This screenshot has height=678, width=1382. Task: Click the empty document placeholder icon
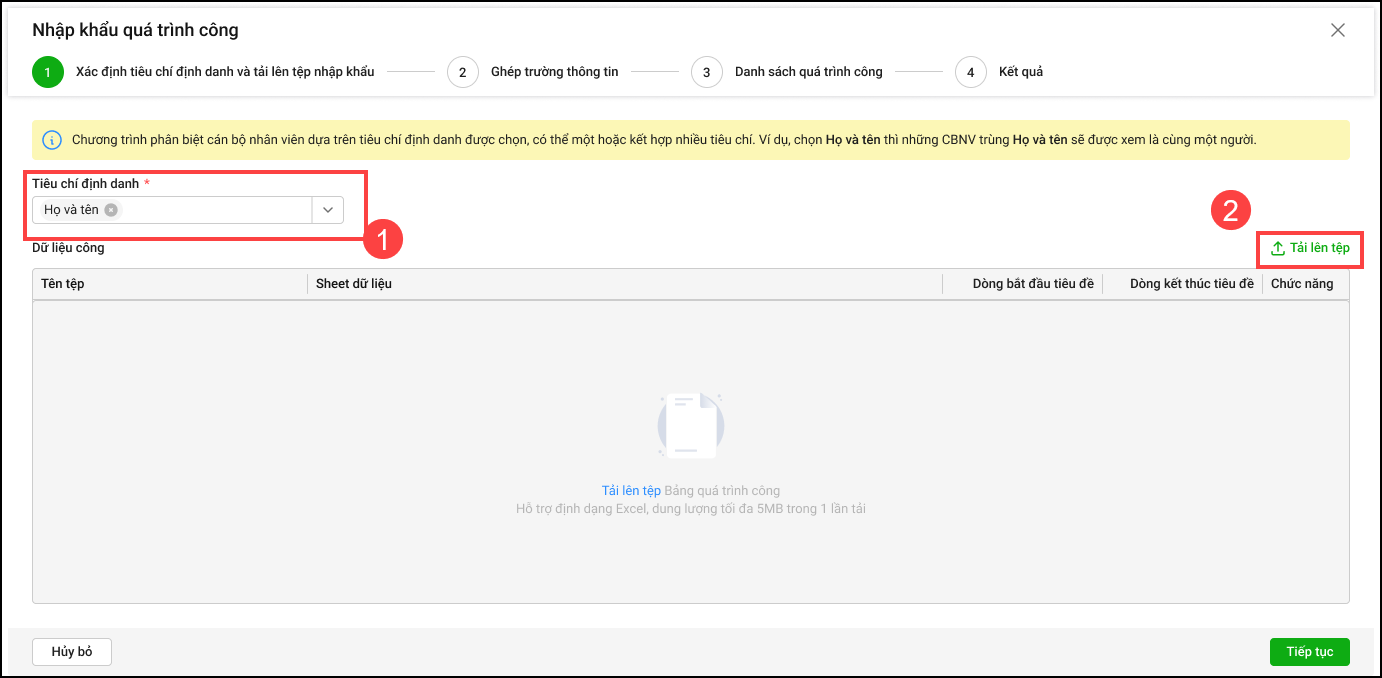pyautogui.click(x=690, y=426)
